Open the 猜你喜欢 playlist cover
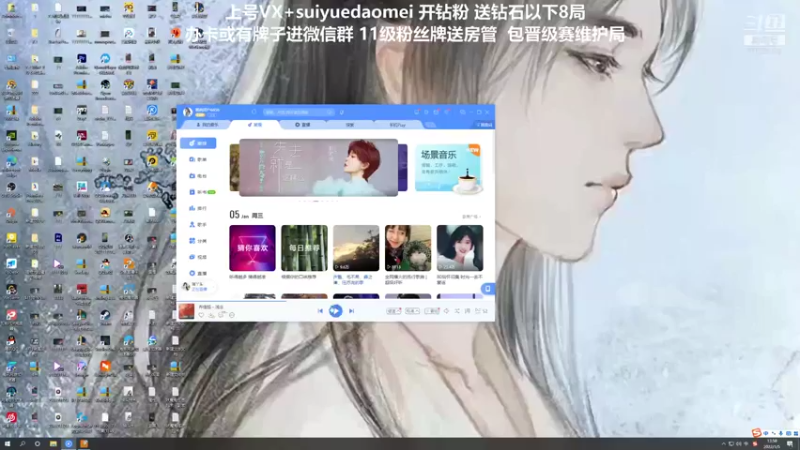The width and height of the screenshot is (800, 450). [x=252, y=248]
